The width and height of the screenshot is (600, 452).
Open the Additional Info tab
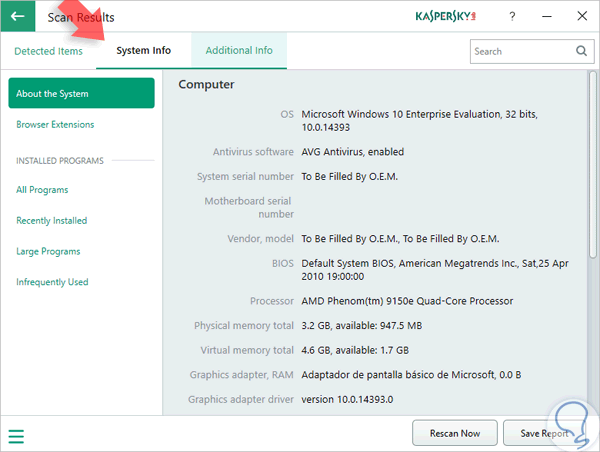[x=239, y=51]
